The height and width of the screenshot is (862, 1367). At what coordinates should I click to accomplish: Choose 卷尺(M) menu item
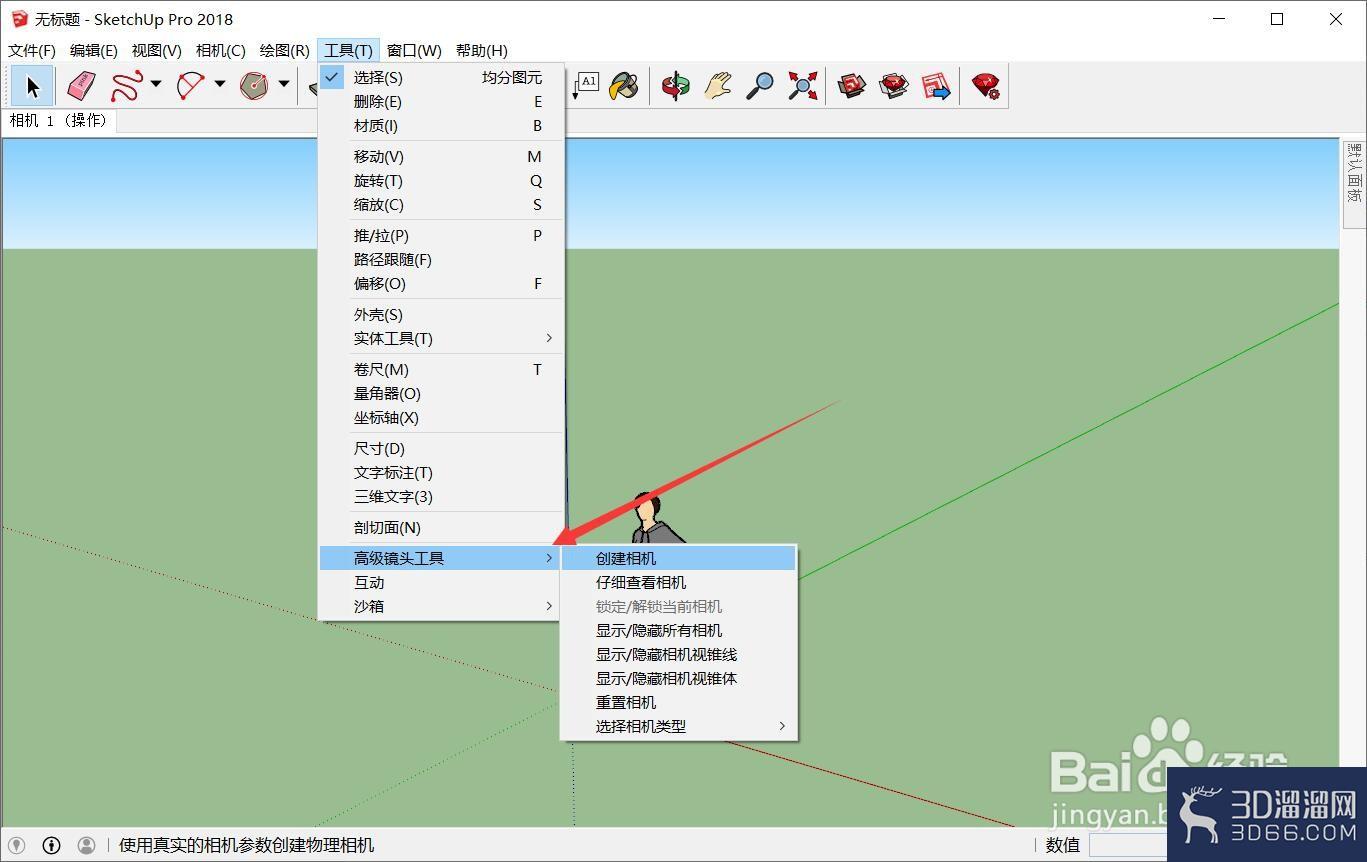click(441, 369)
